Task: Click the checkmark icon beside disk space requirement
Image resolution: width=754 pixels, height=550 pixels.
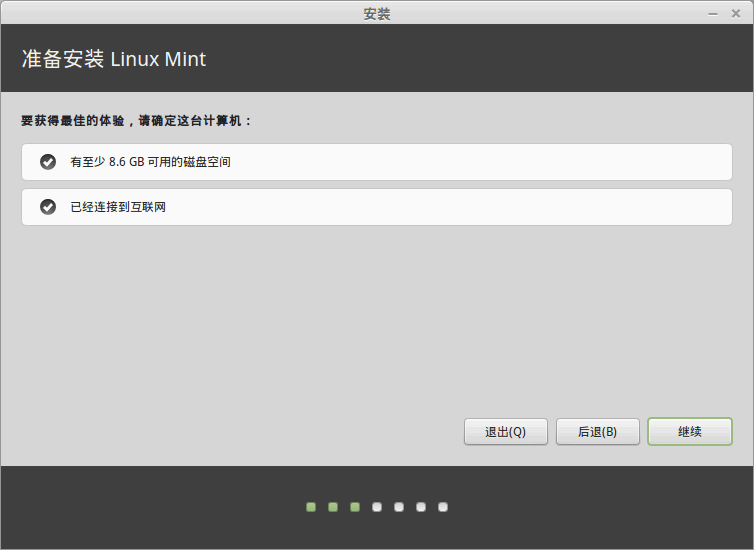Action: (x=48, y=162)
